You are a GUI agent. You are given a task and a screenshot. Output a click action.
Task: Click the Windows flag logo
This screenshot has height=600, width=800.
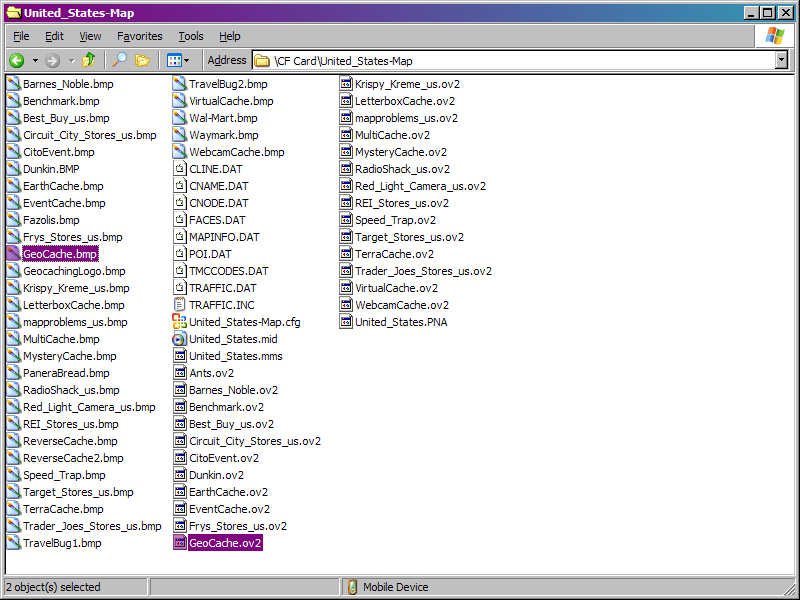pyautogui.click(x=774, y=36)
